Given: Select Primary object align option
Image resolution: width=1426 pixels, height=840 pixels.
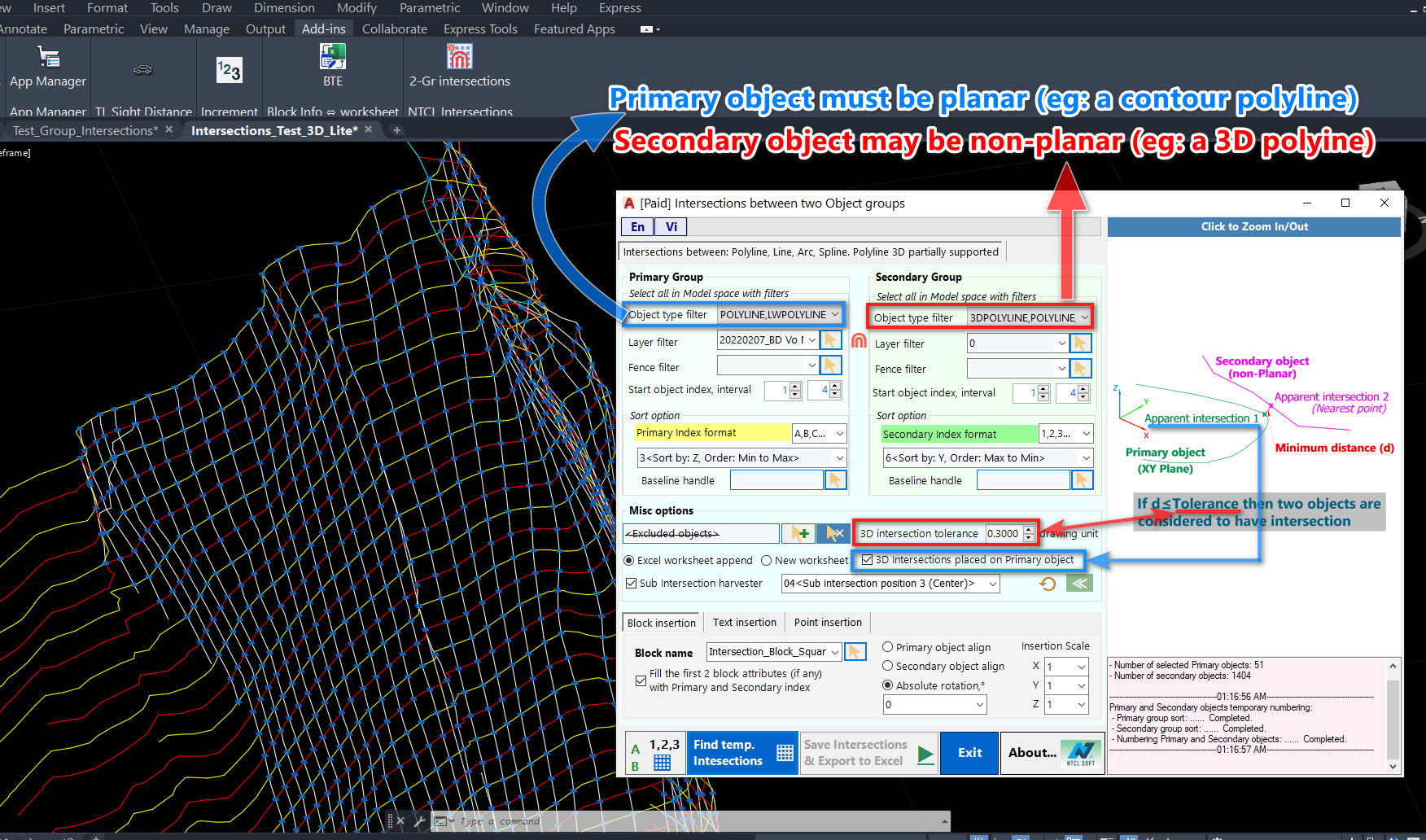Looking at the screenshot, I should (888, 647).
